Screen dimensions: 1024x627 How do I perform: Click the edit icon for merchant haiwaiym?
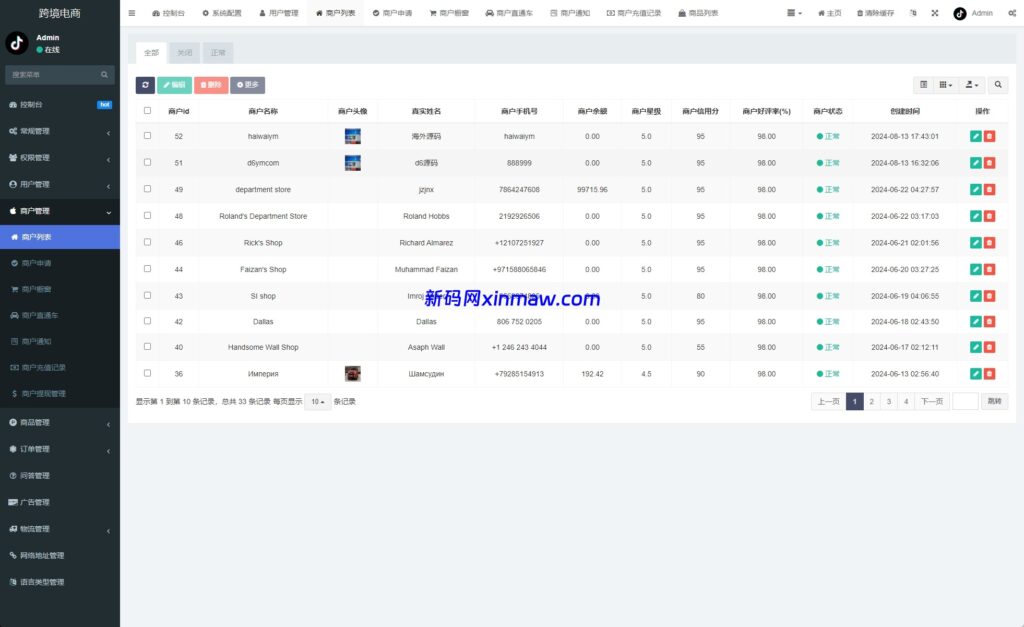point(977,135)
